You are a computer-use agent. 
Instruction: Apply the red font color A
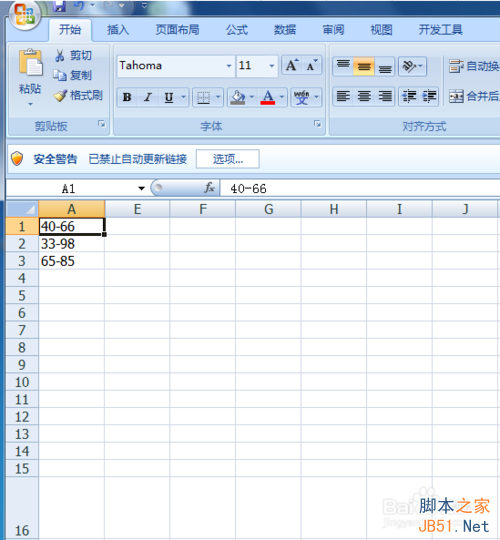pos(268,97)
